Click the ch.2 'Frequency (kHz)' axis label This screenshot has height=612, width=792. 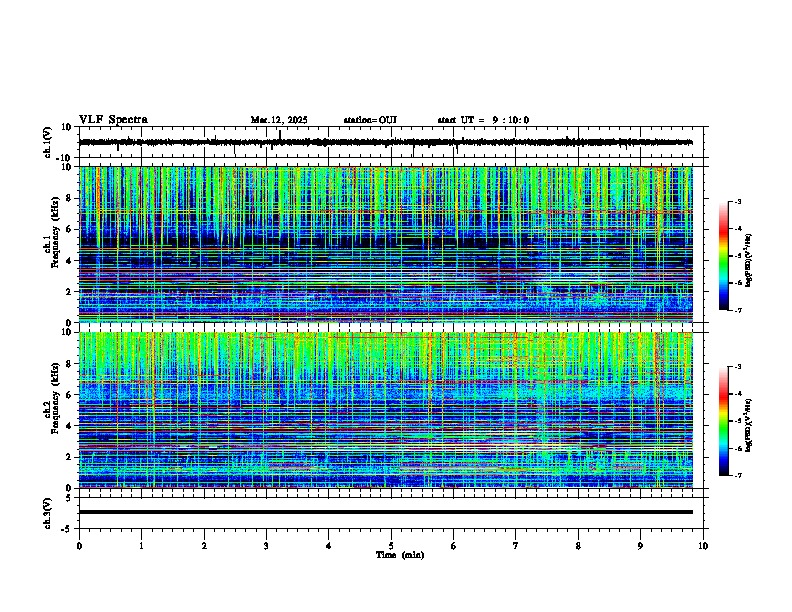coord(55,398)
